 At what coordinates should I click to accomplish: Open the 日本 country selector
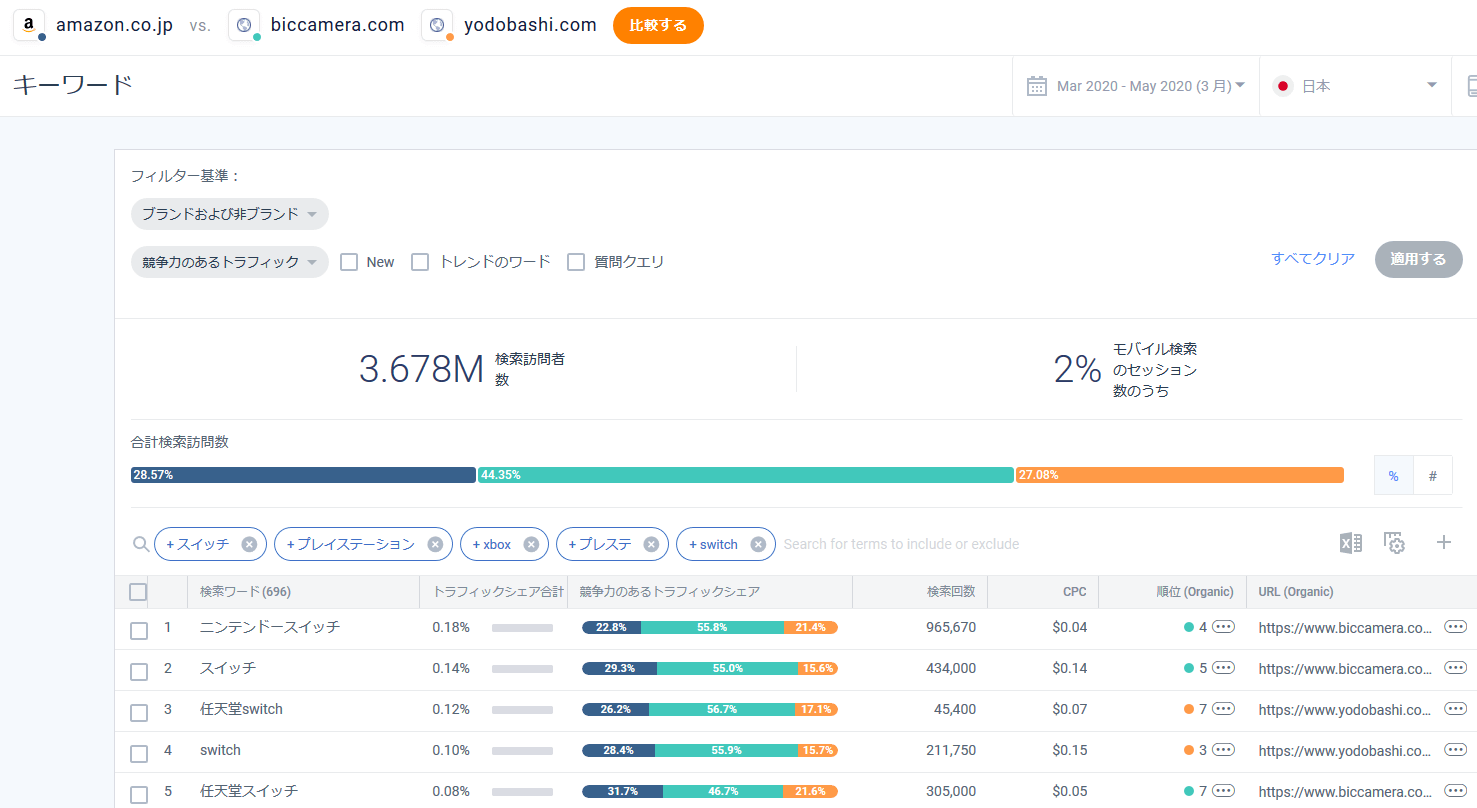pyautogui.click(x=1355, y=86)
